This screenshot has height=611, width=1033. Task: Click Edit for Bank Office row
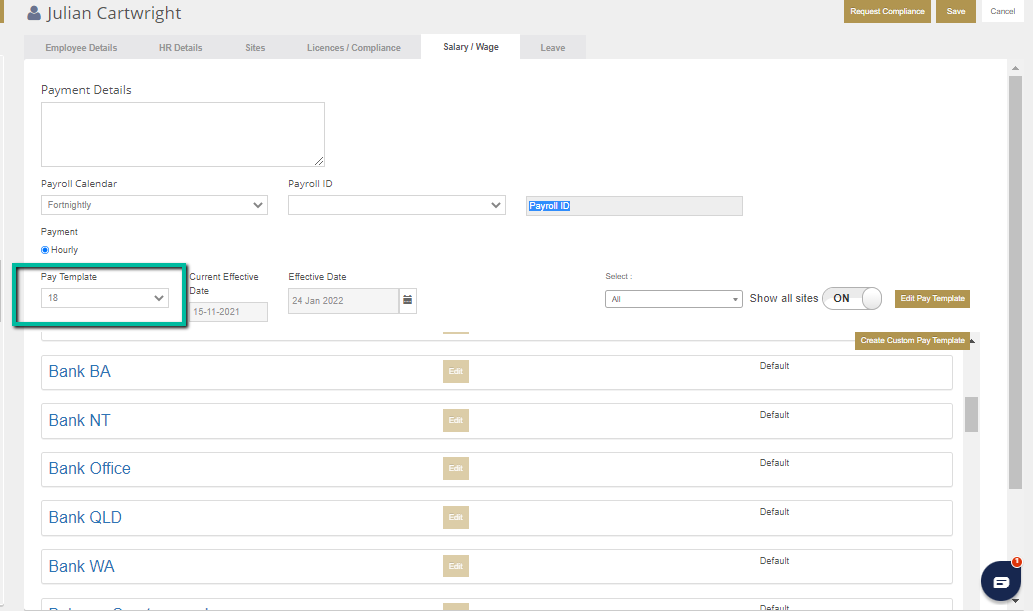click(x=456, y=468)
